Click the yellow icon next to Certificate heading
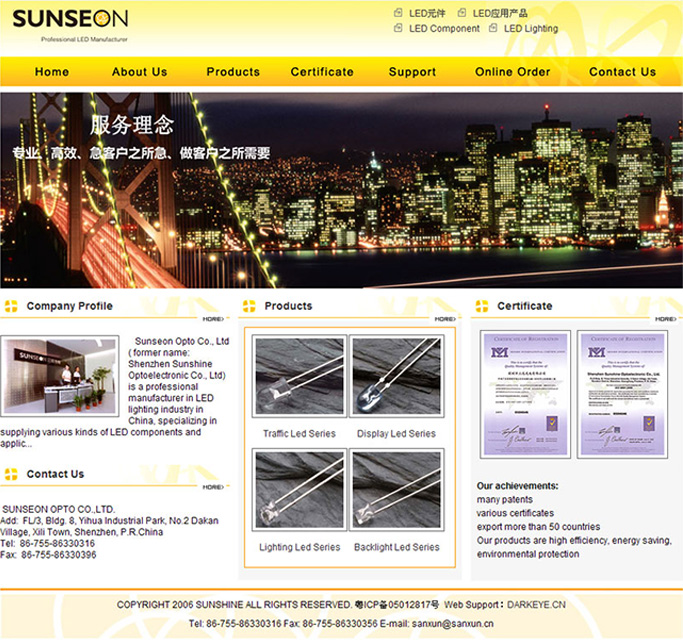 (x=481, y=306)
